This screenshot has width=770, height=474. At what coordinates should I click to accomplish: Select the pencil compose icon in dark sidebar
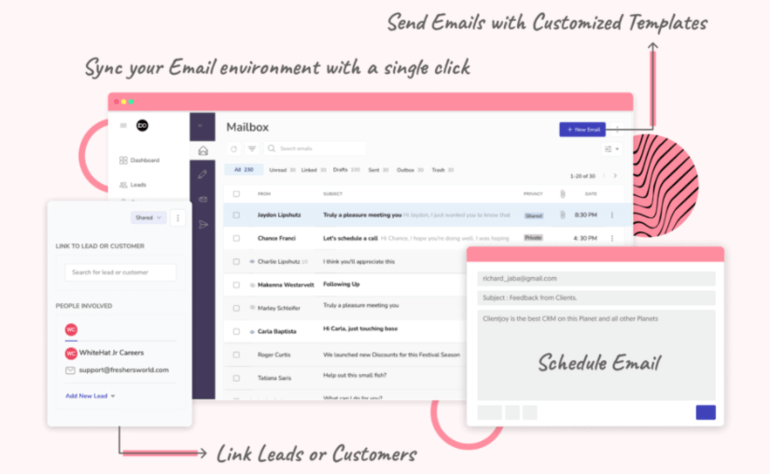tap(202, 174)
